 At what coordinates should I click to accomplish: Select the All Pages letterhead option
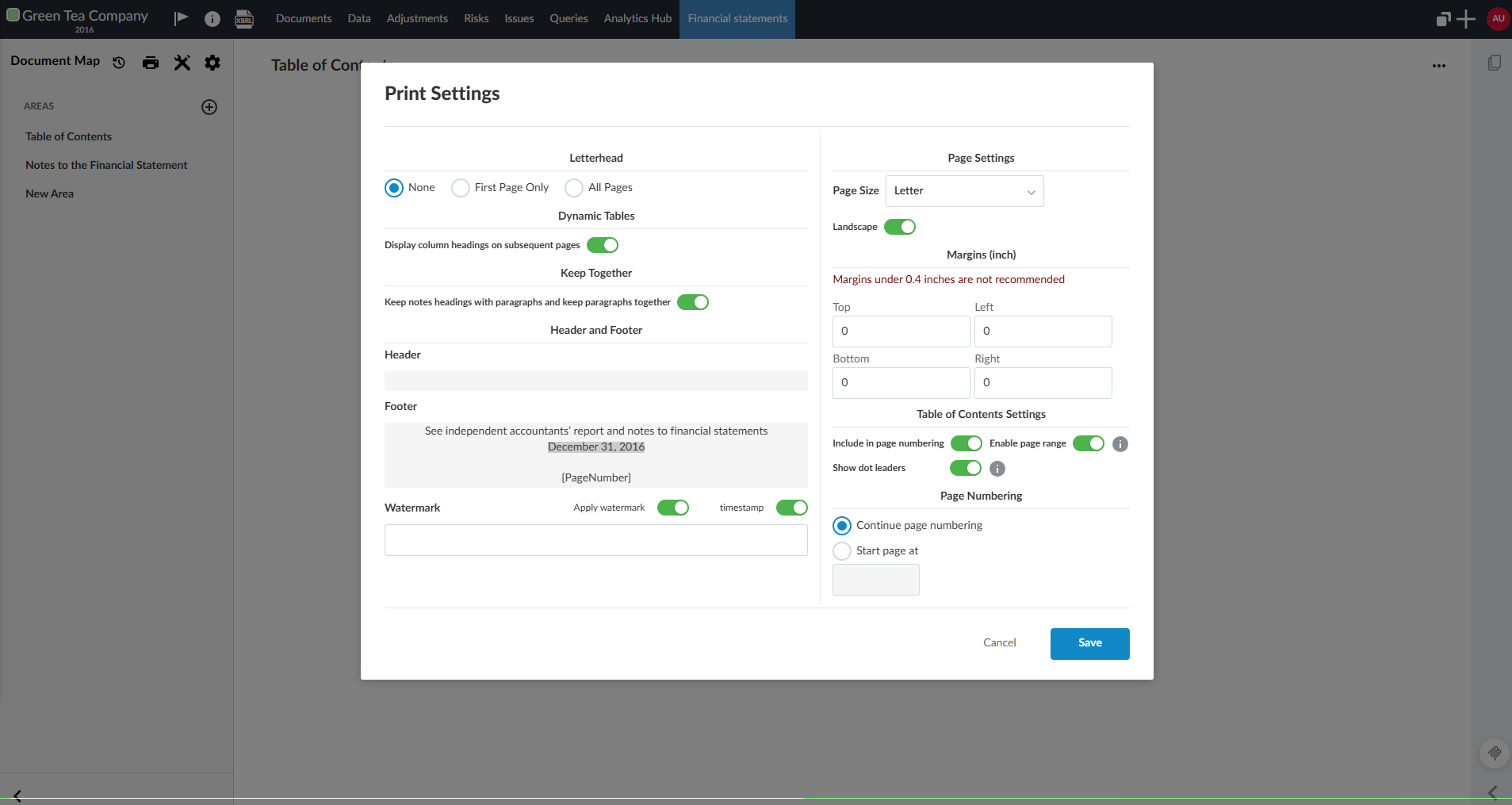click(x=573, y=187)
